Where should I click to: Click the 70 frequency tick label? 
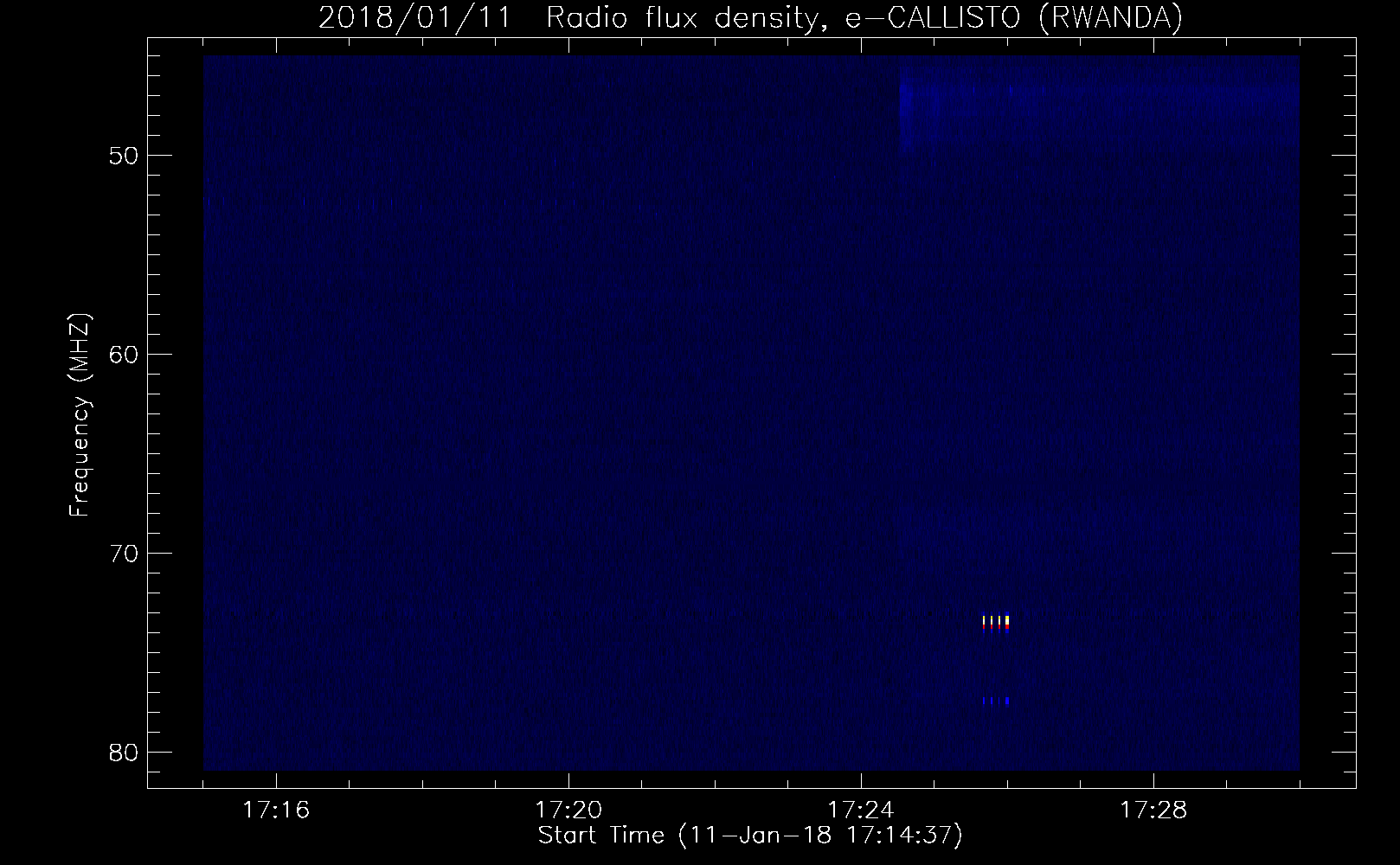click(124, 553)
